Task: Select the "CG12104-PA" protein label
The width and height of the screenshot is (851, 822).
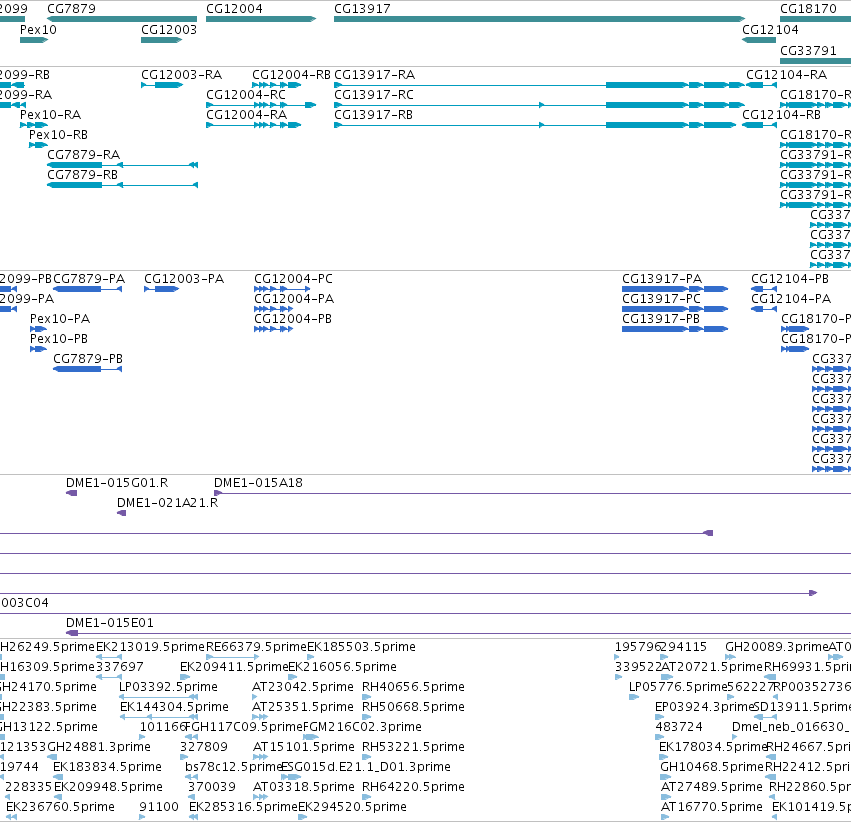Action: [791, 298]
